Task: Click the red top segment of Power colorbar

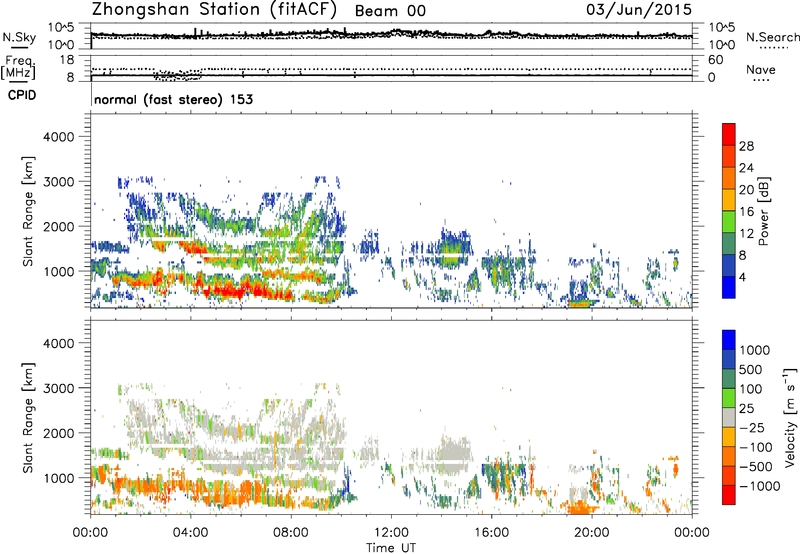Action: click(729, 134)
